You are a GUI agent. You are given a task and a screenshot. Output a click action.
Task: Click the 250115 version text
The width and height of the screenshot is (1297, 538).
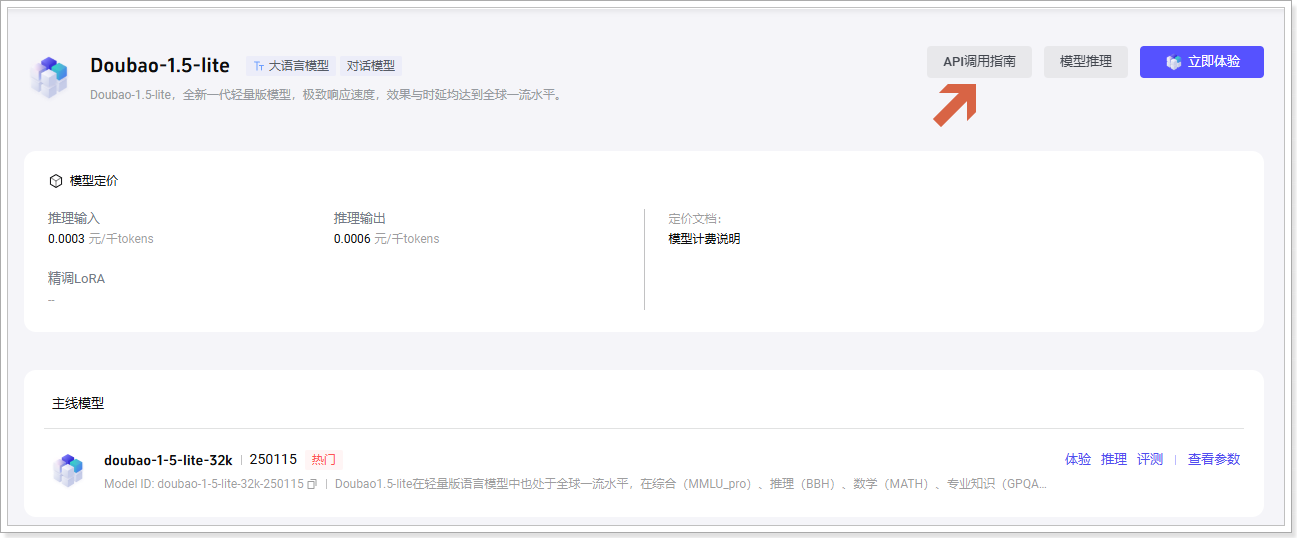[x=273, y=460]
